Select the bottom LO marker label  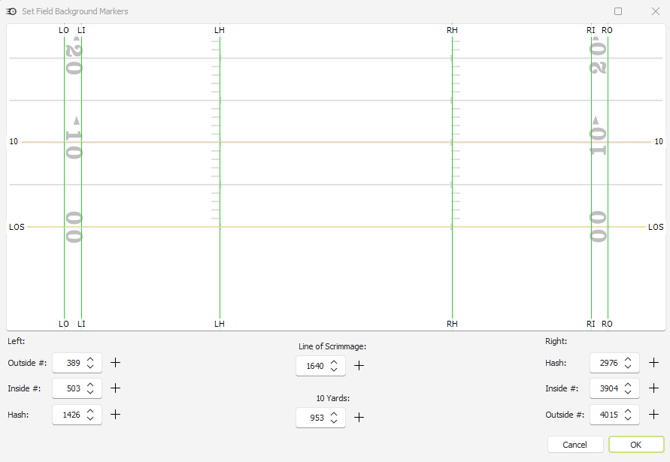pos(64,324)
